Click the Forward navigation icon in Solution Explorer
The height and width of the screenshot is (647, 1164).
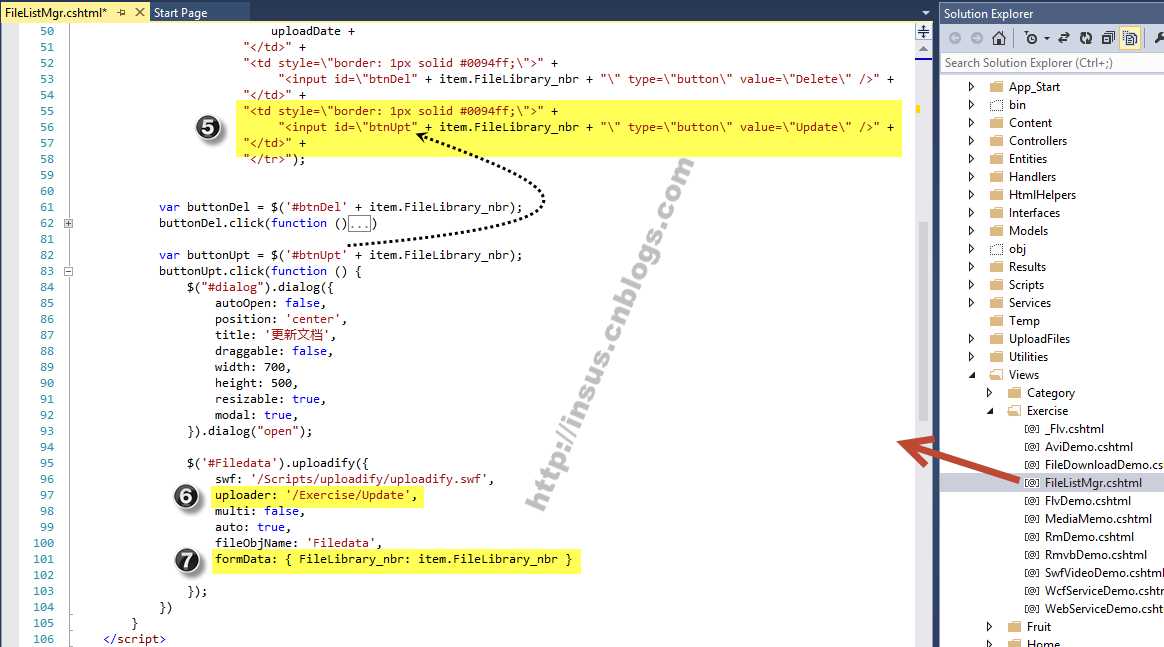pyautogui.click(x=977, y=38)
